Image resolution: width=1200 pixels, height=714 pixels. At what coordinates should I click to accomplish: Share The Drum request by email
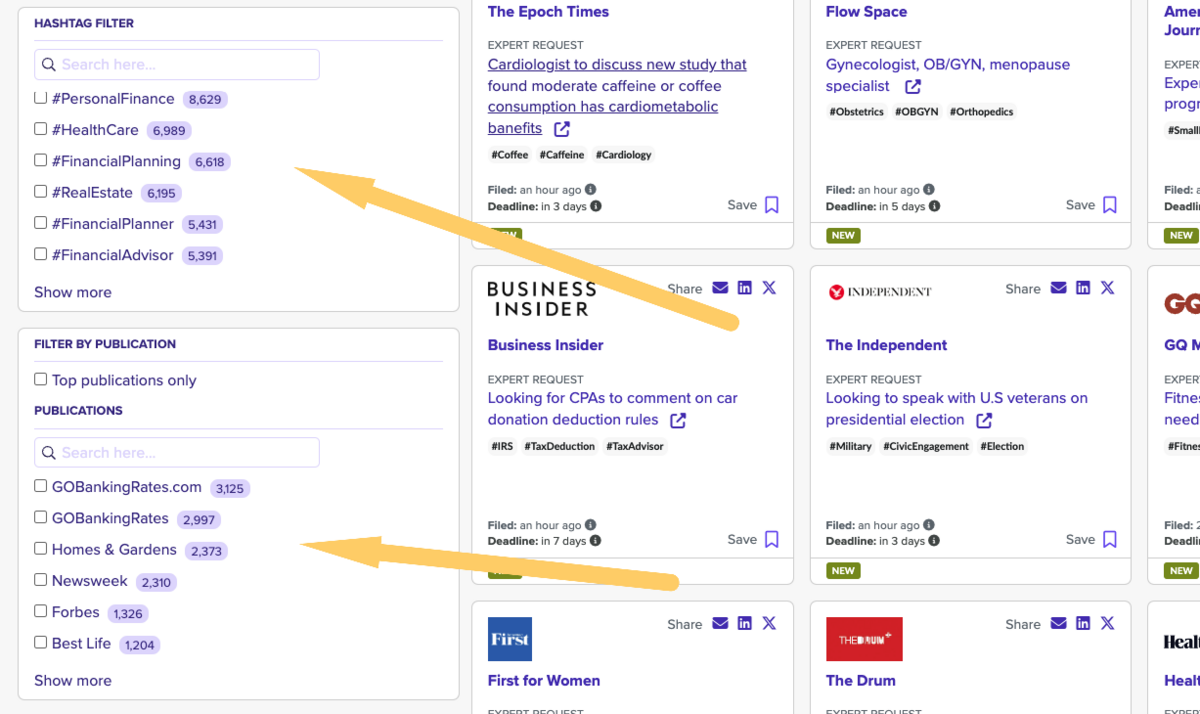point(1058,623)
